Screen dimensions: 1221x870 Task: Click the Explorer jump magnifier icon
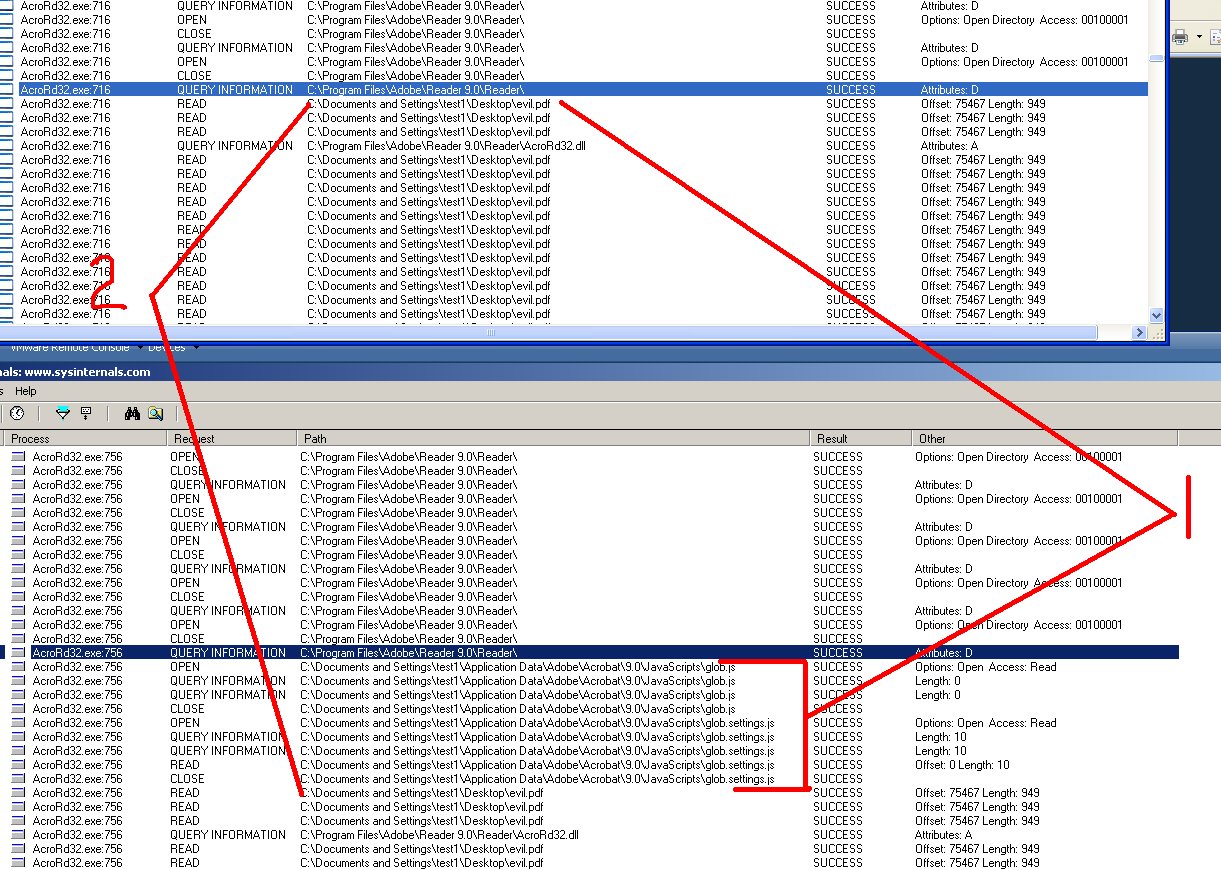155,413
